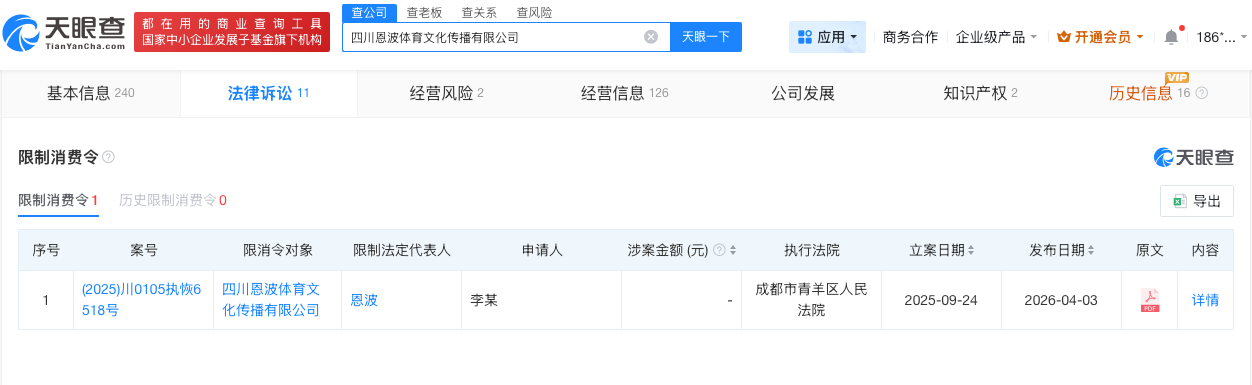Select the 历史限制消费令 0 sub-tab
Image resolution: width=1252 pixels, height=385 pixels.
click(173, 200)
